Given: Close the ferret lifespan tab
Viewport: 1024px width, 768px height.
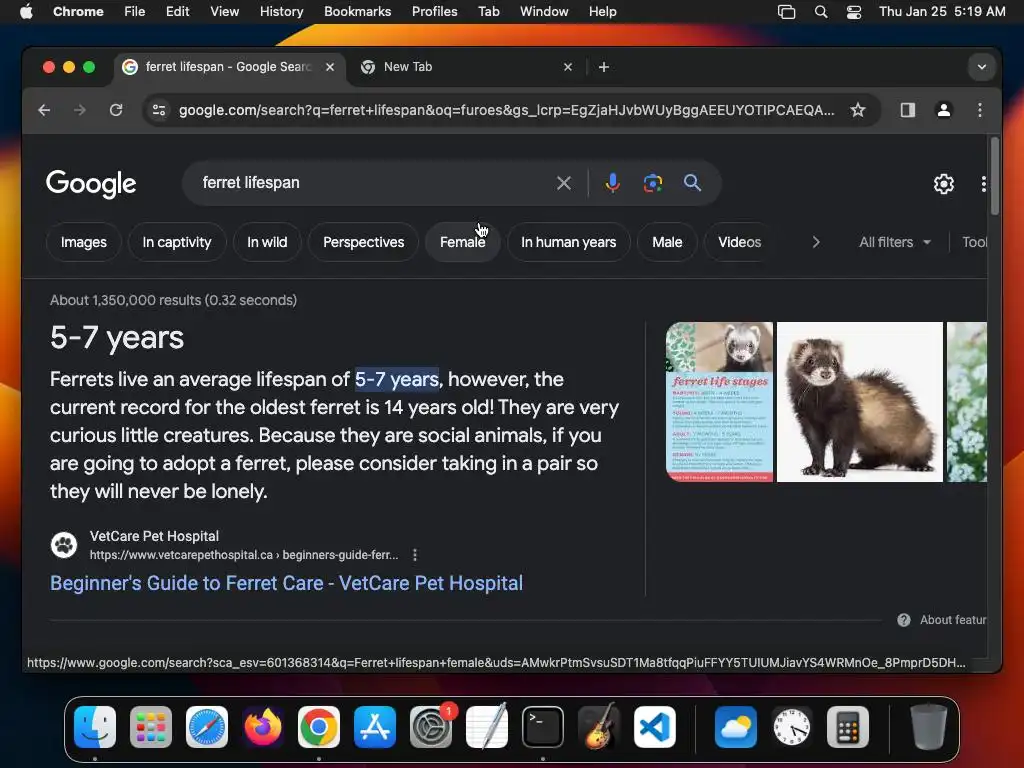Looking at the screenshot, I should [x=330, y=67].
